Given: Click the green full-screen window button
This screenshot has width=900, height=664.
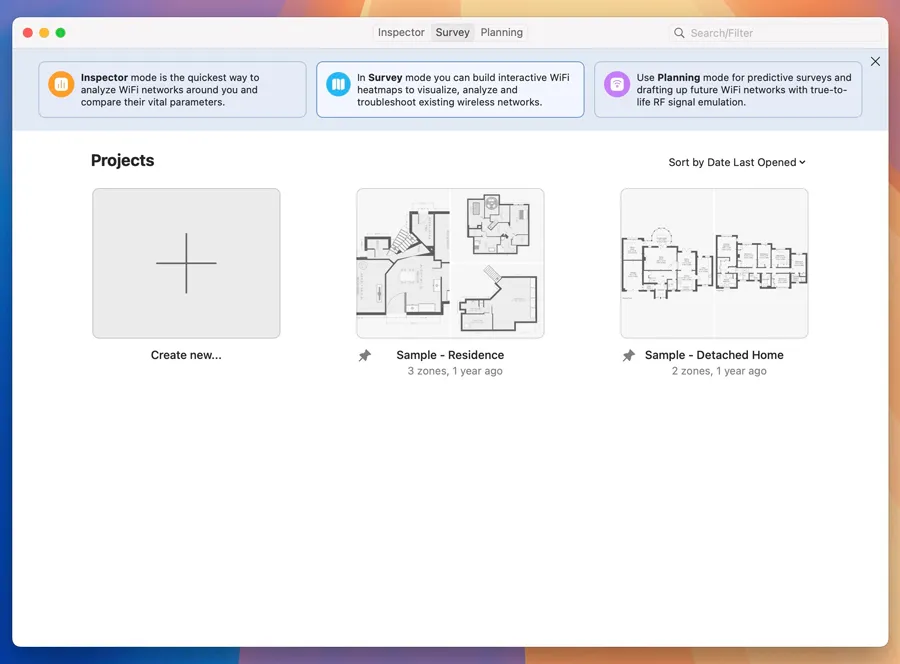Looking at the screenshot, I should (60, 33).
